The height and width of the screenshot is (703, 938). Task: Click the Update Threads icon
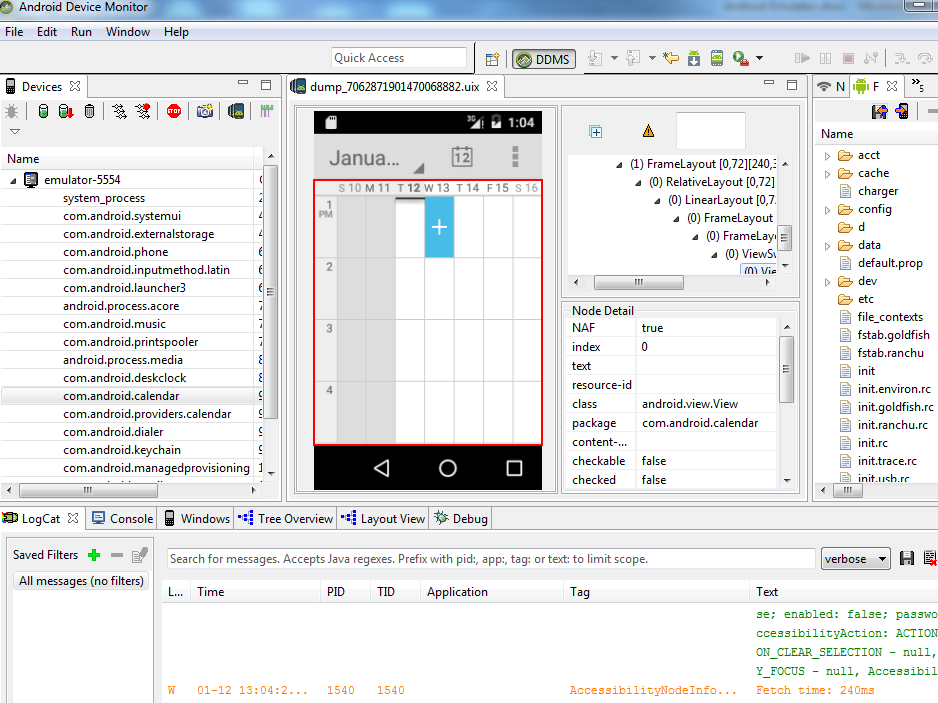point(119,111)
